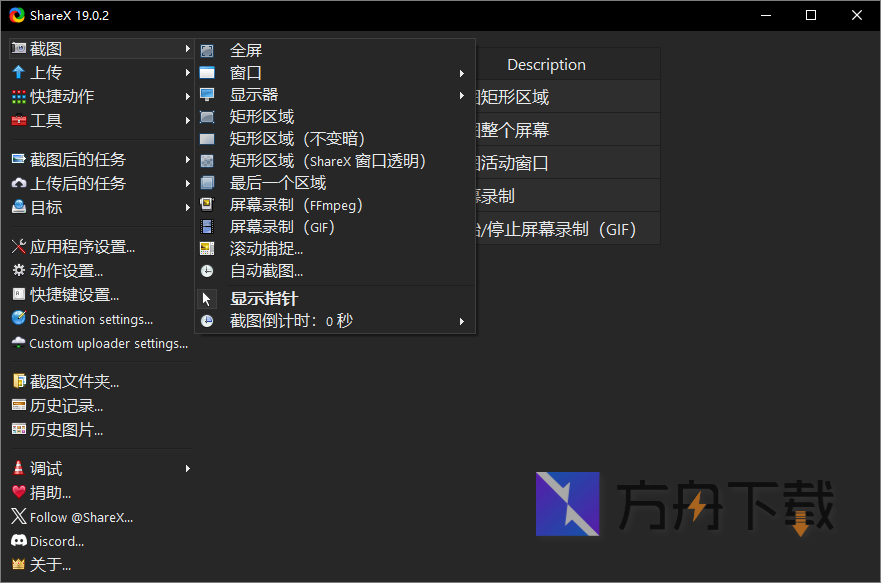Screen dimensions: 881x583
Task: Open the 目标 menu
Action: [38, 207]
